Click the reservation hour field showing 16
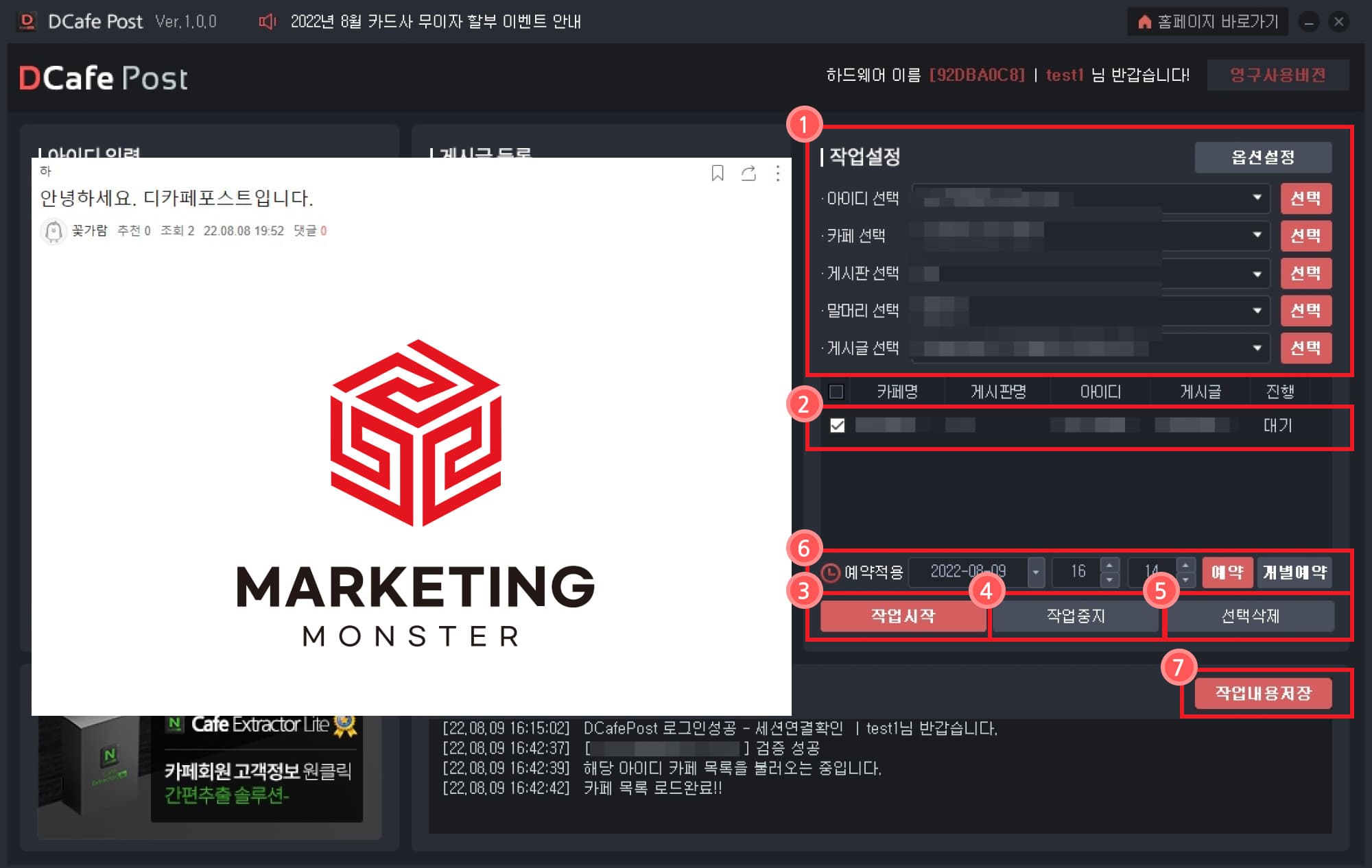Screen dimensions: 1372x868 point(1077,572)
